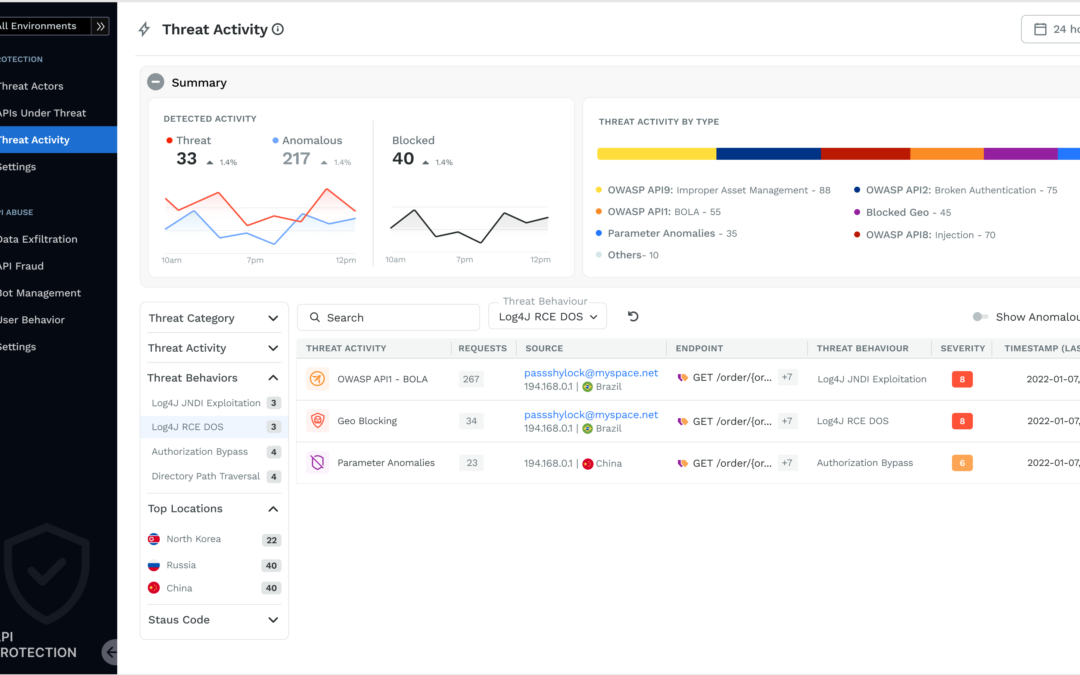Image resolution: width=1080 pixels, height=675 pixels.
Task: Click the reset filter icon beside dropdown
Action: [633, 317]
